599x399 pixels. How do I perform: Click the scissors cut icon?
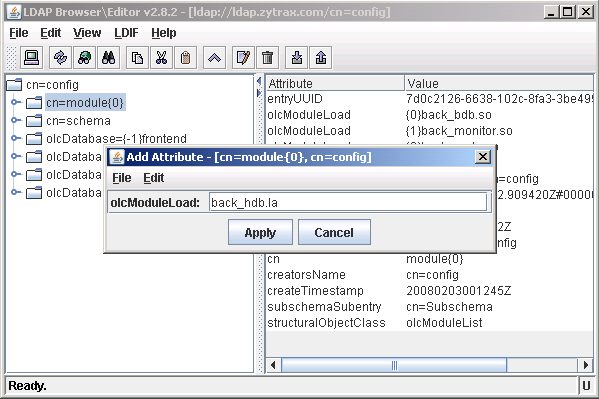pos(161,58)
